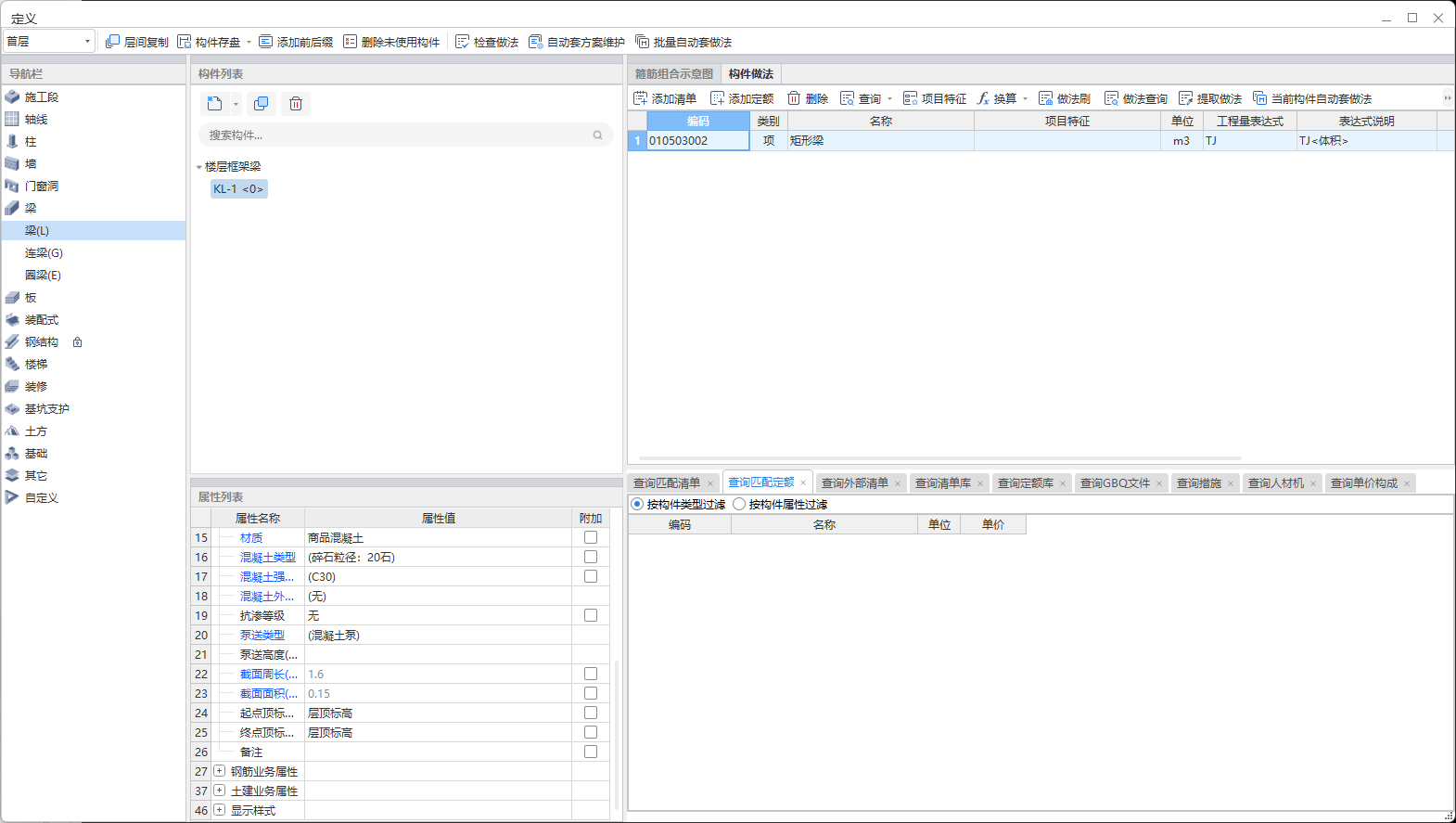This screenshot has width=1456, height=823.
Task: Open the 换算 dropdown arrow
Action: pos(1025,98)
